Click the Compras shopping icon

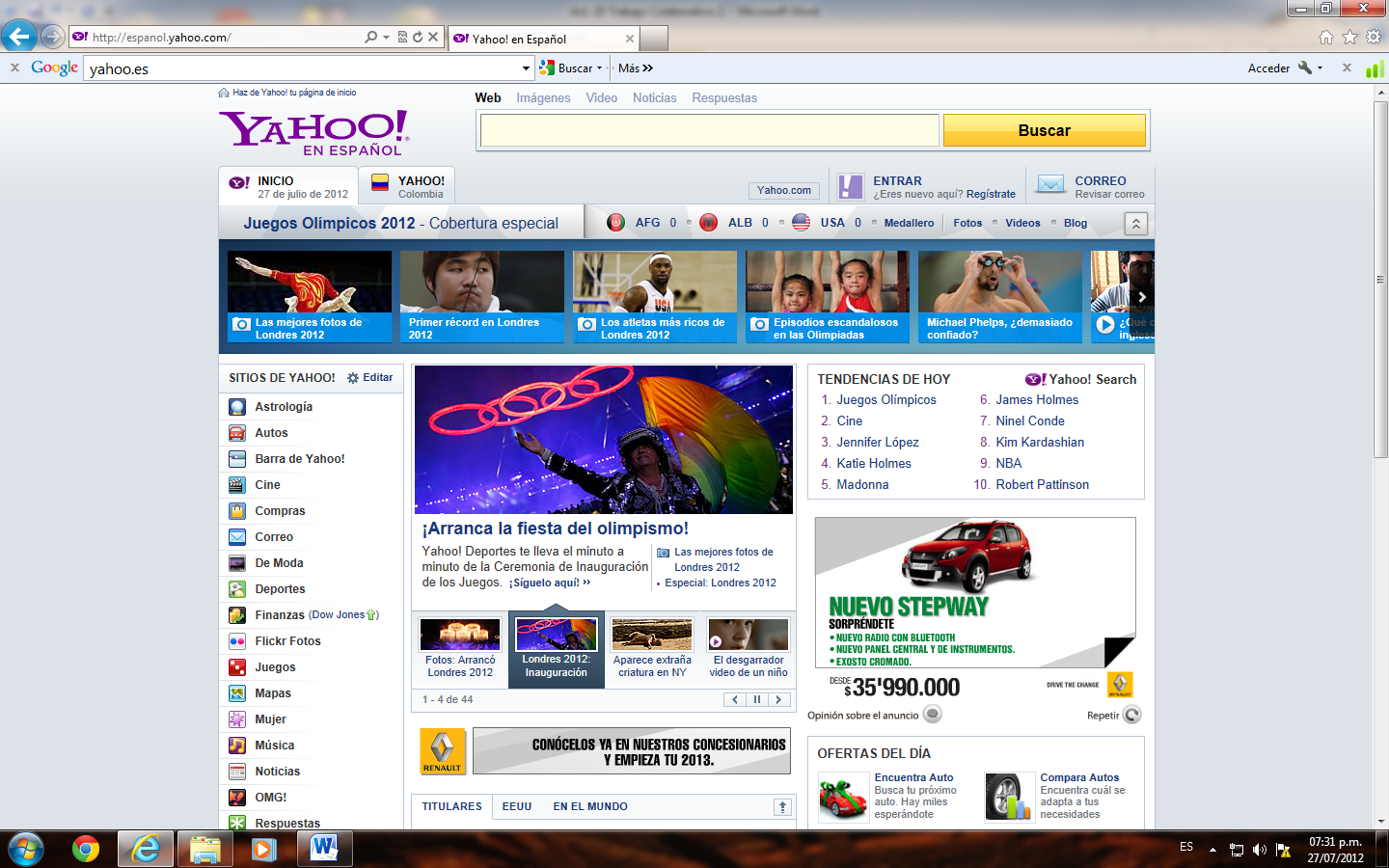237,511
